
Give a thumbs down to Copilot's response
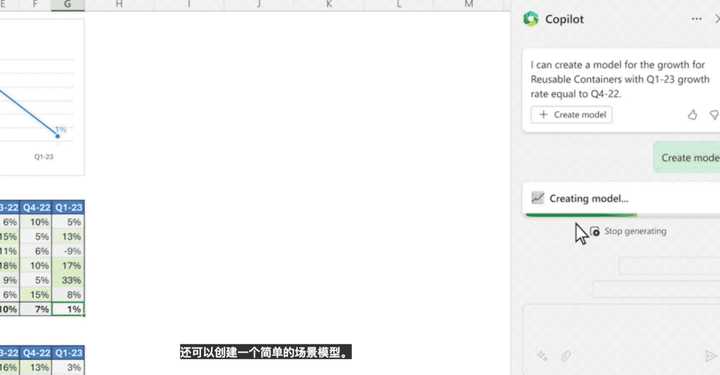[714, 115]
